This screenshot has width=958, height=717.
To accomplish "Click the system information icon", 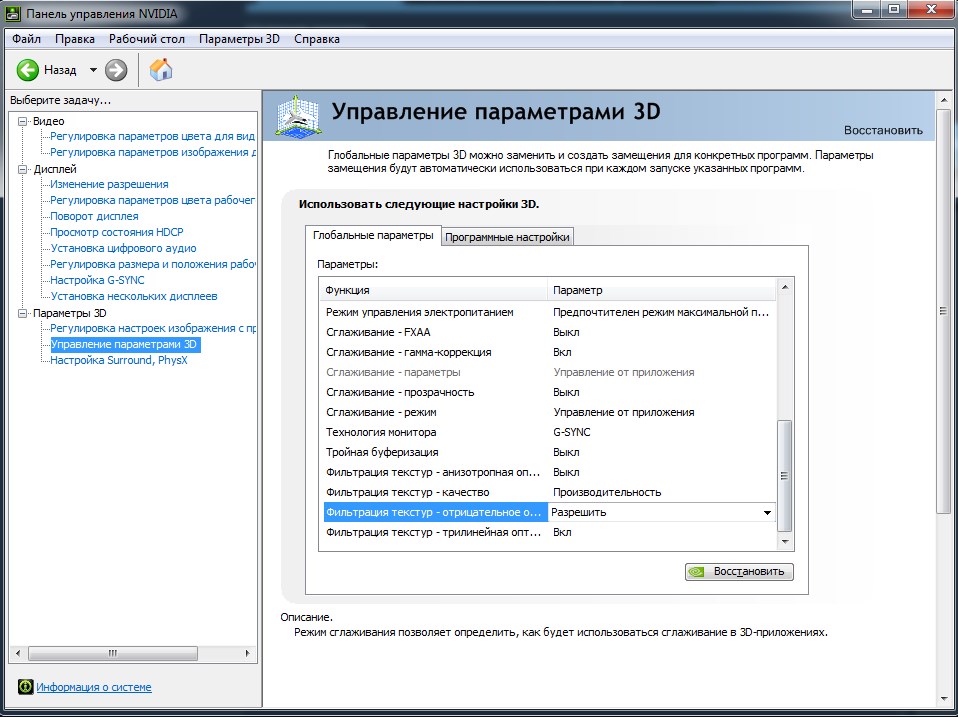I will click(x=25, y=686).
